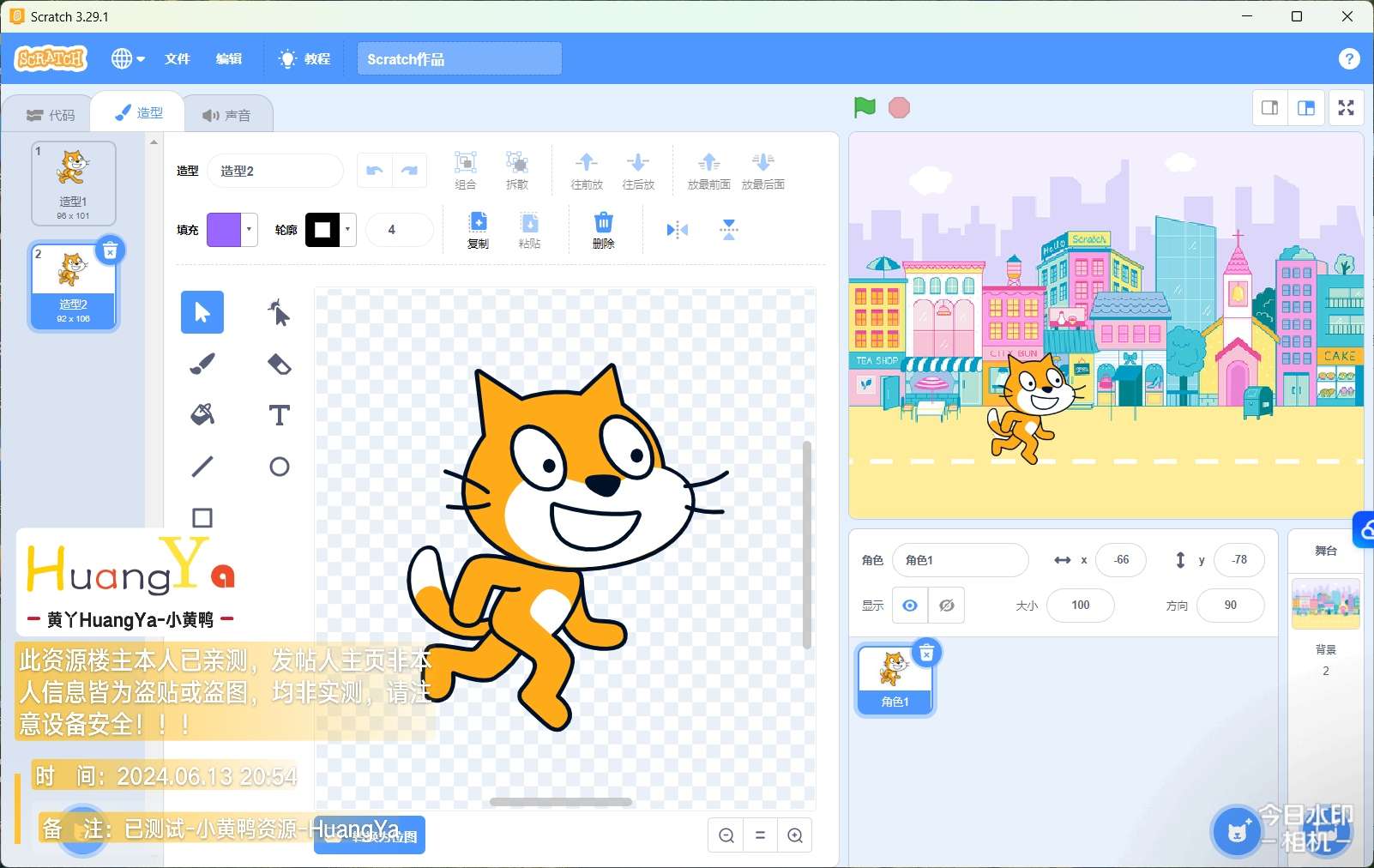
Task: Select the arrow Select tool
Action: 202,312
